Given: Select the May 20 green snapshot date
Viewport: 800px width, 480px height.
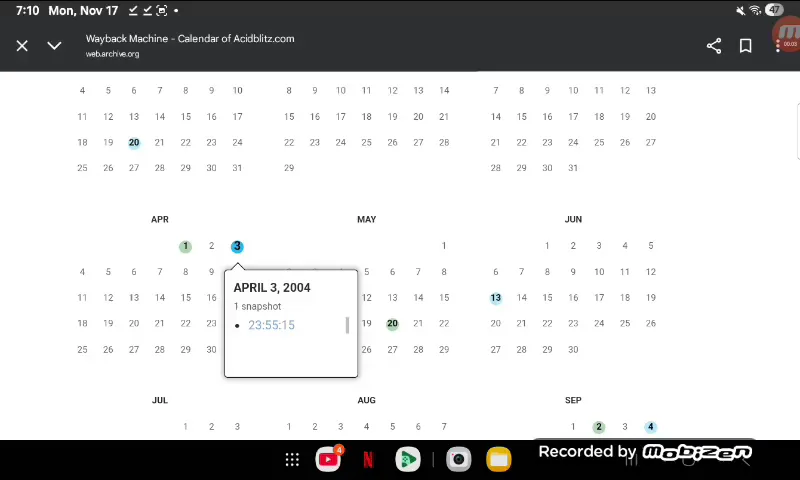Looking at the screenshot, I should (392, 323).
